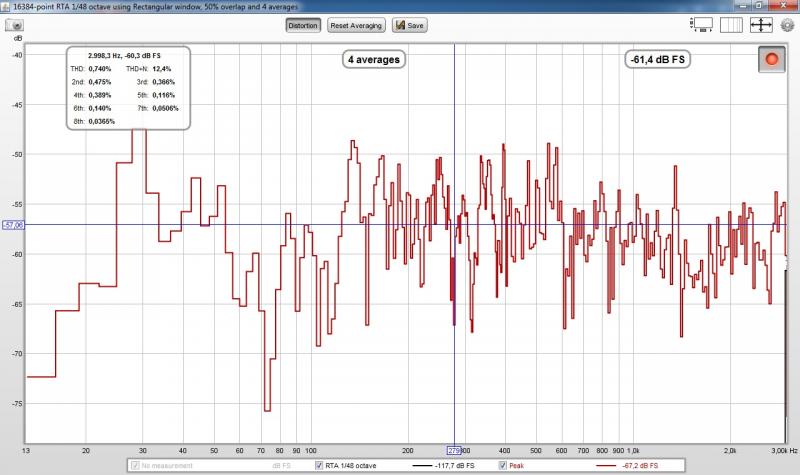Click the -61,4 dB FS readout
Viewport: 800px width, 475px height.
658,60
